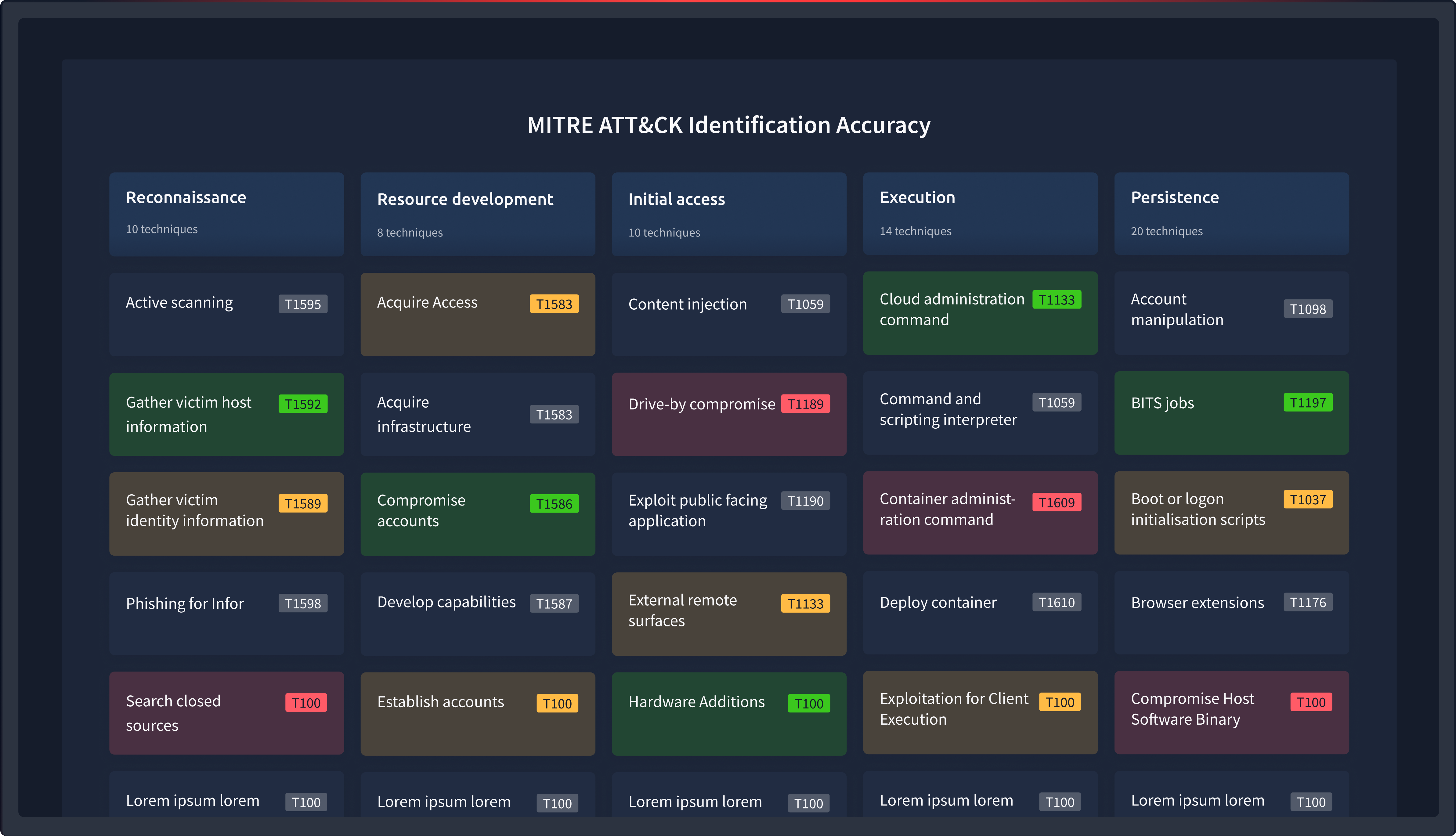Image resolution: width=1456 pixels, height=836 pixels.
Task: Open Cloud administration command card
Action: coord(980,313)
